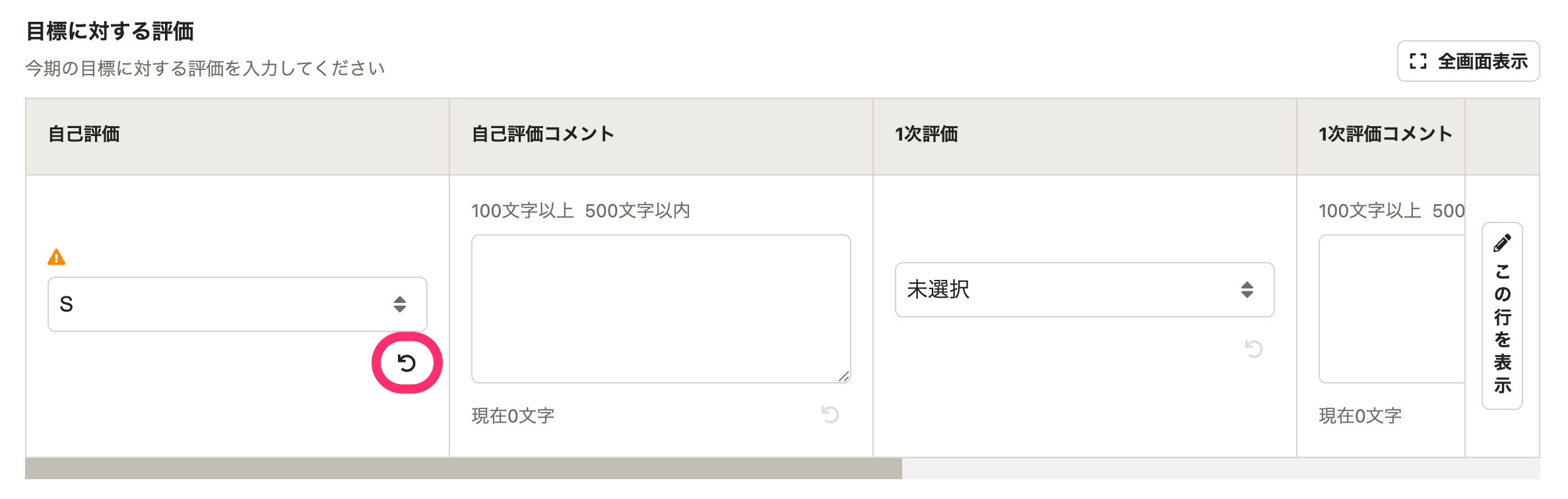Click the greyed reset icon under 1次評価 dropdown
The width and height of the screenshot is (1568, 499).
(x=1253, y=349)
